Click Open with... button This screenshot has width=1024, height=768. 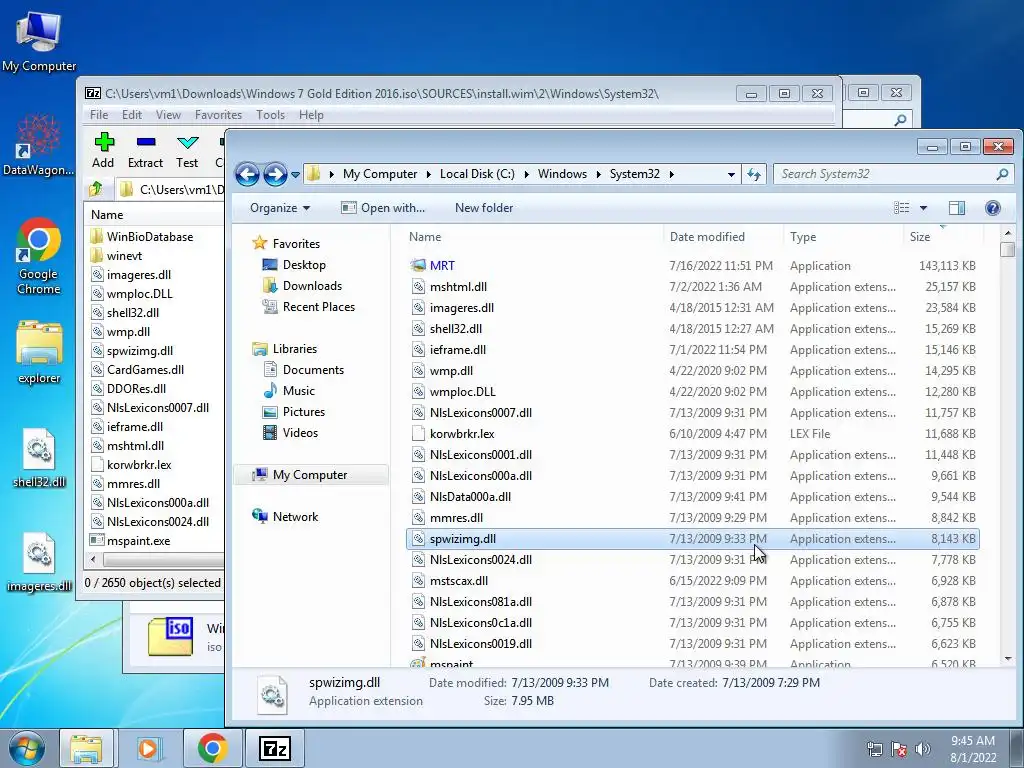pos(383,208)
